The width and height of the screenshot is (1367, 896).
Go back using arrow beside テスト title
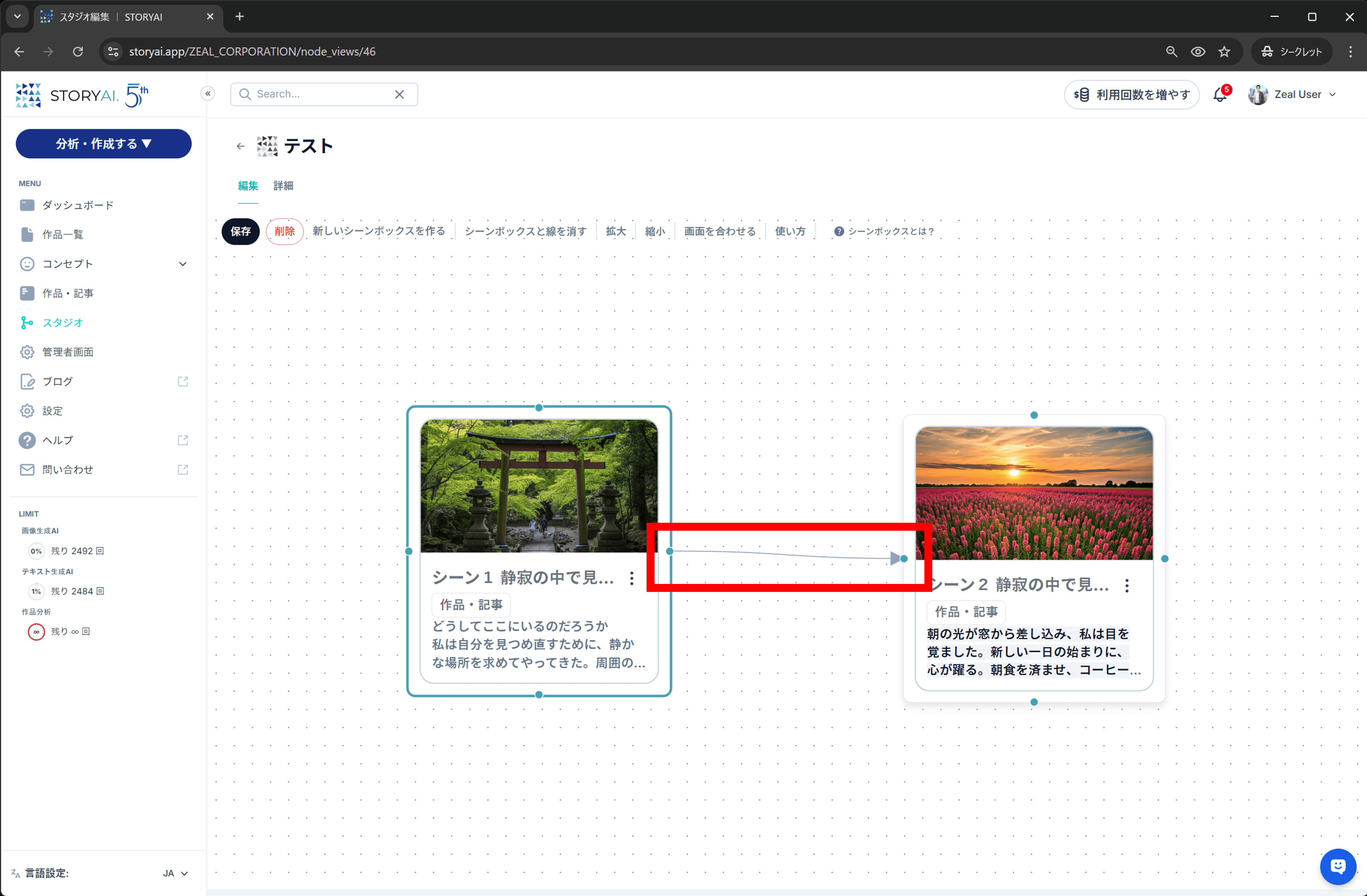241,146
